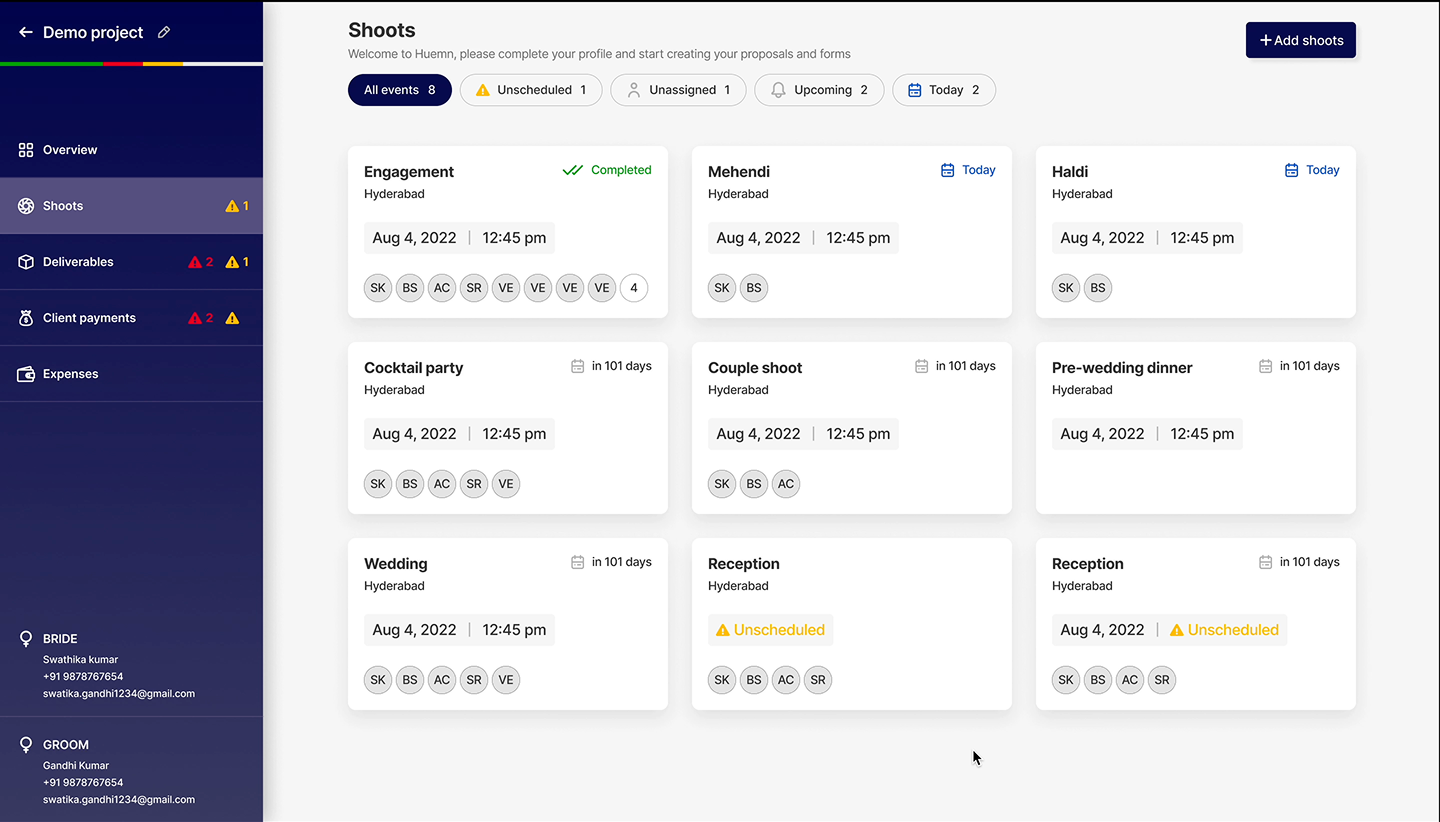Show Unassigned shoots filter
Screen dimensions: 1440x822
(678, 90)
